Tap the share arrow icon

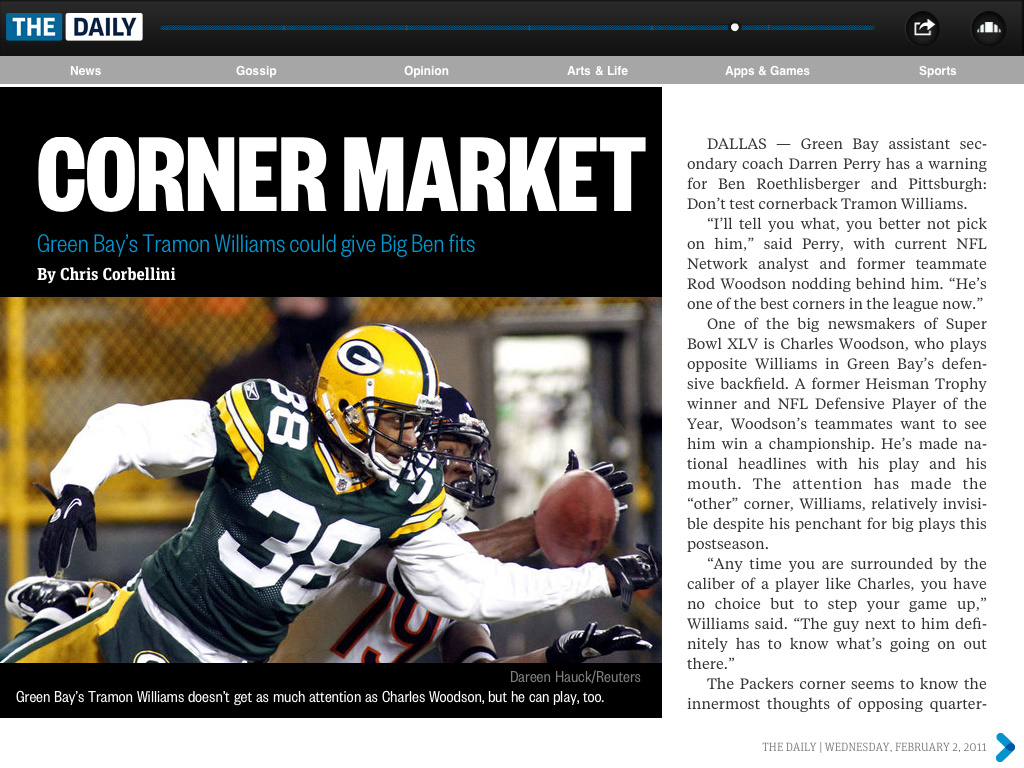point(923,28)
